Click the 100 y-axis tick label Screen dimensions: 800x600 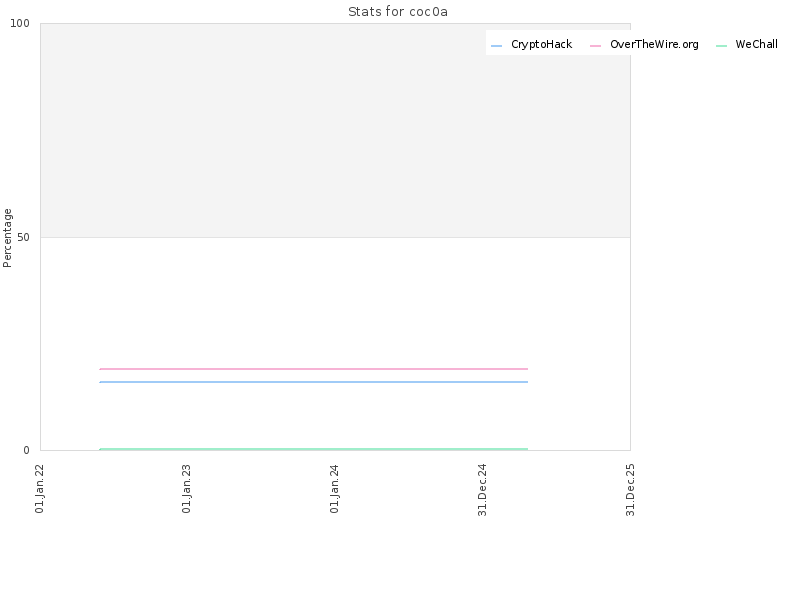click(x=20, y=23)
